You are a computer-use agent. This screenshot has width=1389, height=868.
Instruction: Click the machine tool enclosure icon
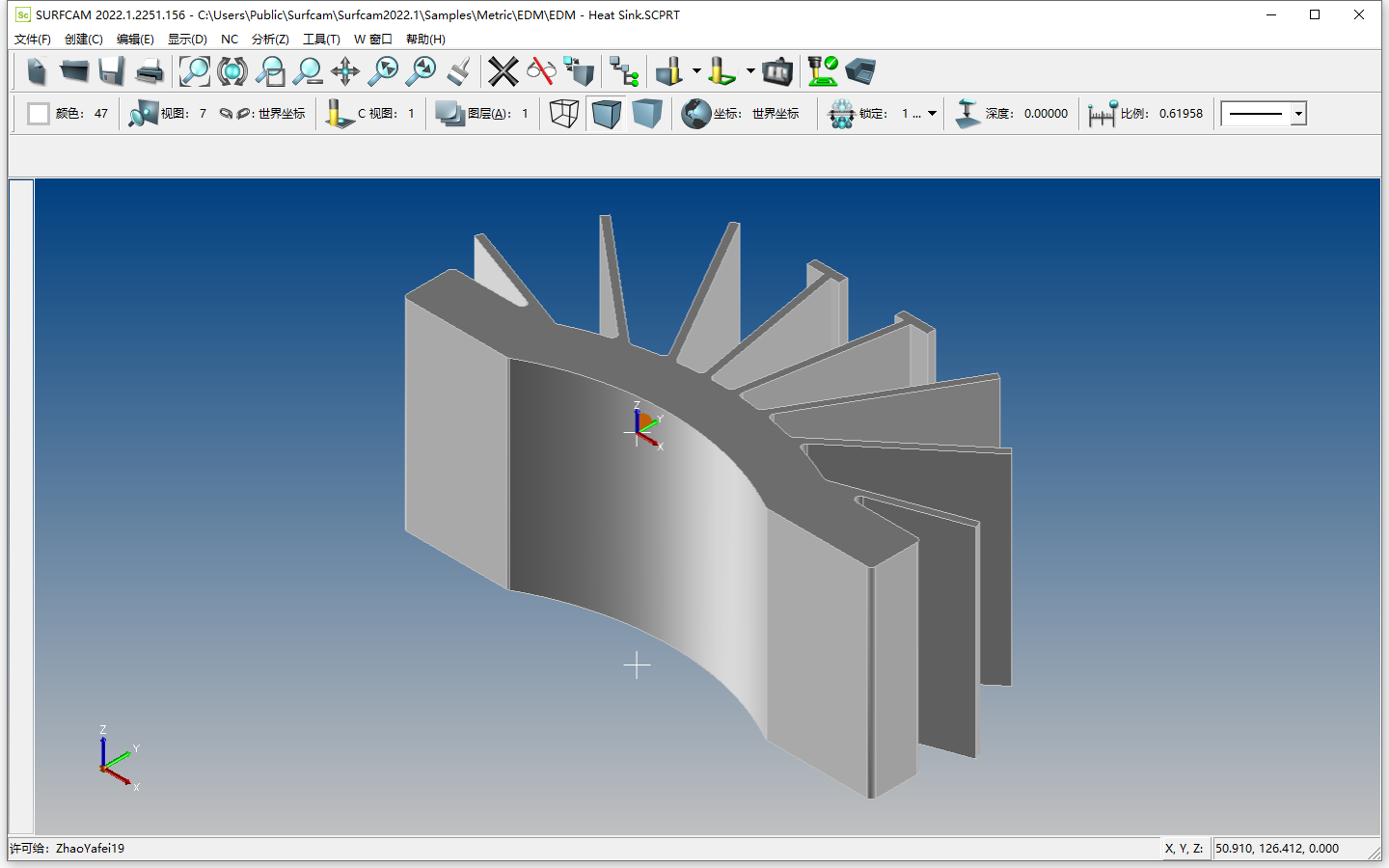tap(777, 71)
